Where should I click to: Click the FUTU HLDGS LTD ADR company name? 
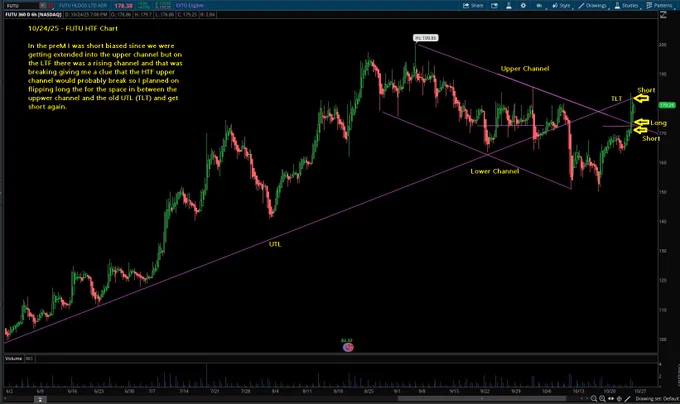[83, 6]
